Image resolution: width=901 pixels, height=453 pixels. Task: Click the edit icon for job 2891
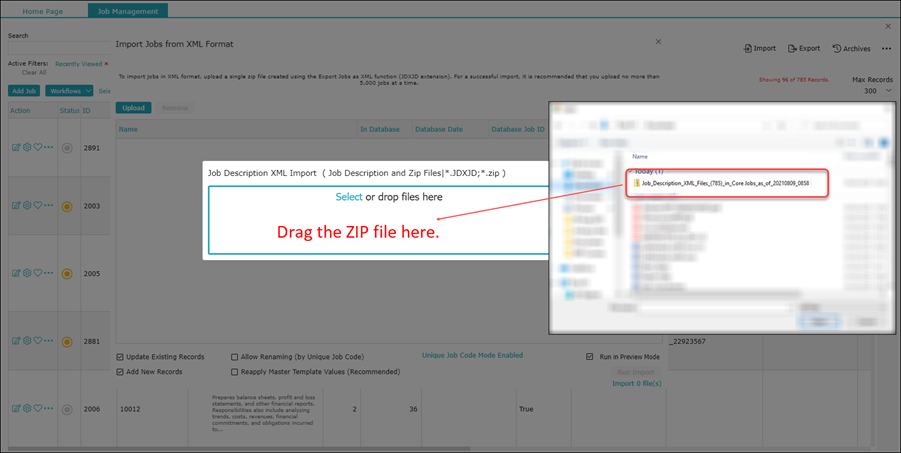[16, 147]
